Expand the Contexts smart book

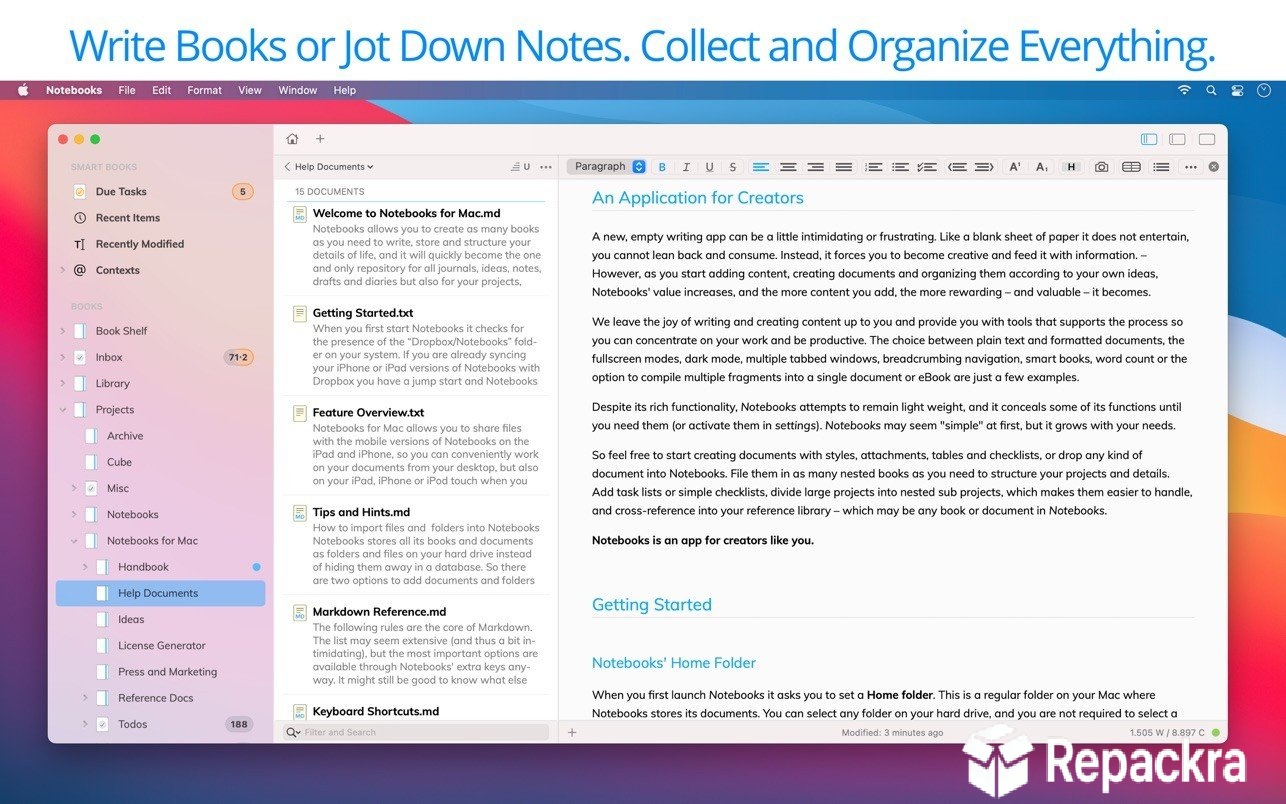[62, 270]
